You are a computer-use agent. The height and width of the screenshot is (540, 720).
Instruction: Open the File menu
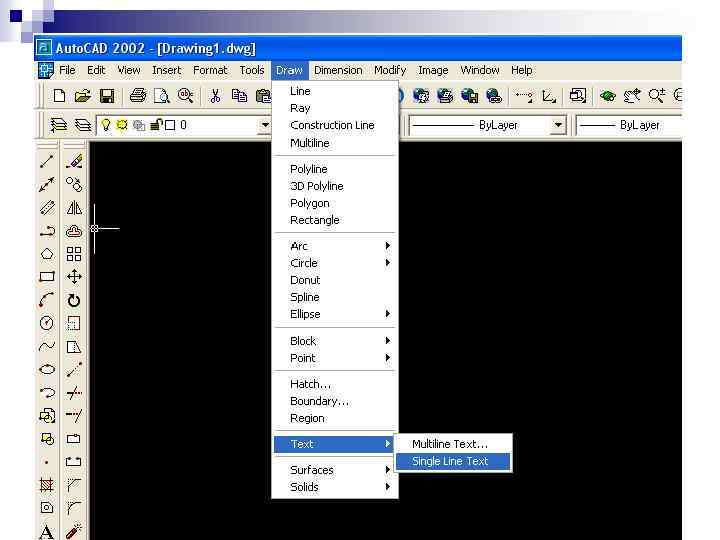pos(67,70)
